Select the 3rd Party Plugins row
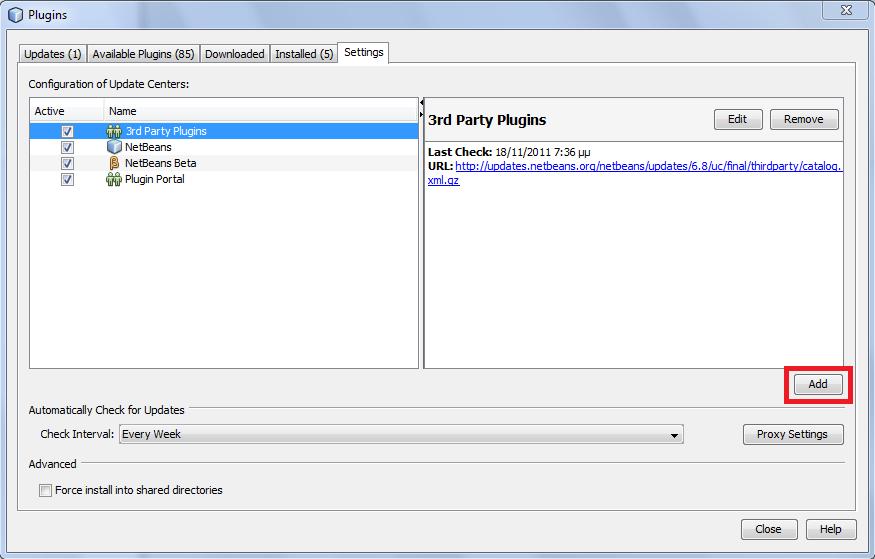The image size is (875, 559). click(224, 131)
